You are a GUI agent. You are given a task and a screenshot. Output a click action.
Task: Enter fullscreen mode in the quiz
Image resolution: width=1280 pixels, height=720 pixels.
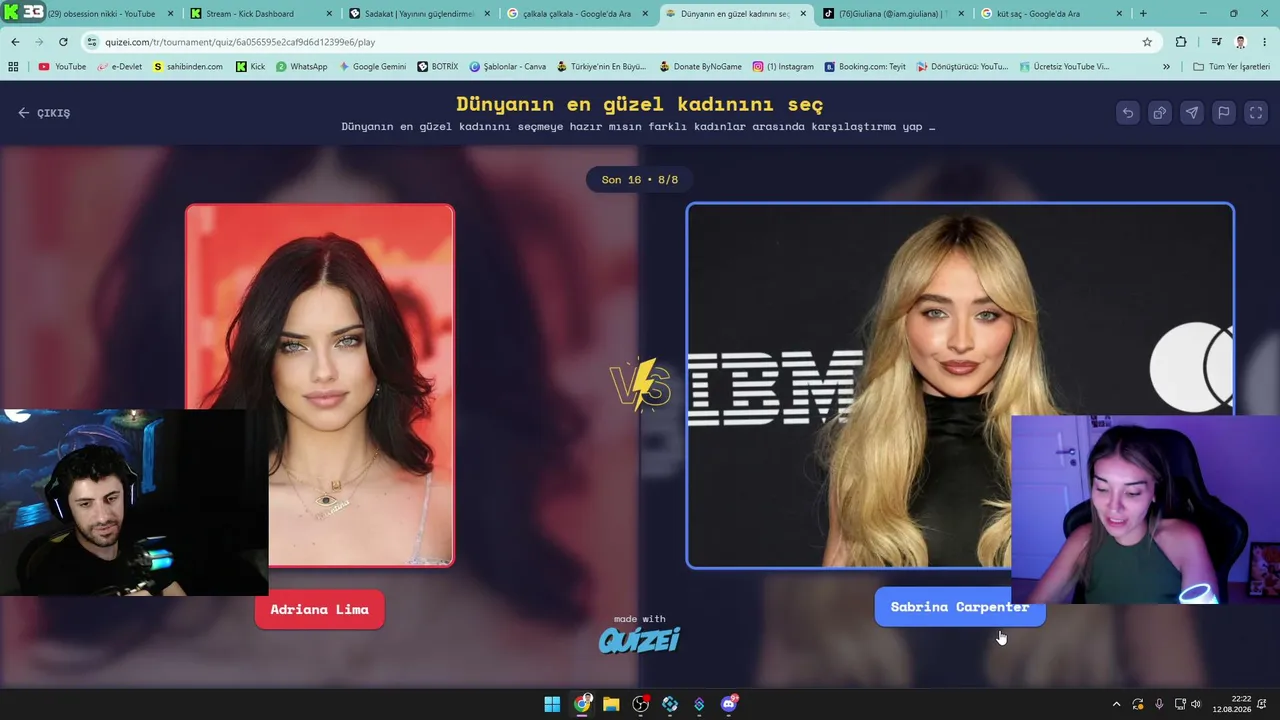pyautogui.click(x=1256, y=113)
